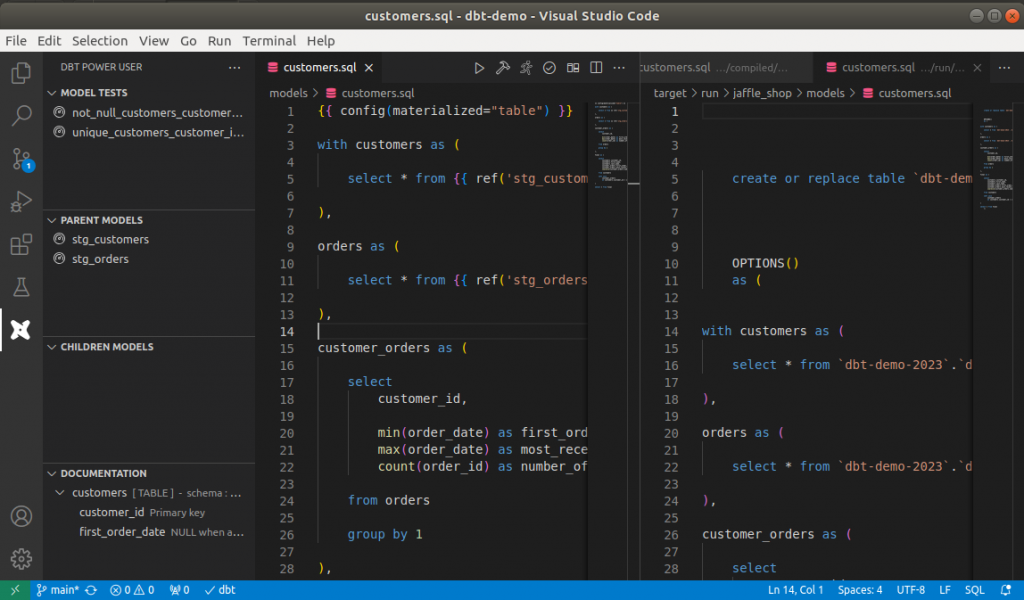1024x600 pixels.
Task: Collapse the customers [TABLE] documentation node
Action: 60,493
